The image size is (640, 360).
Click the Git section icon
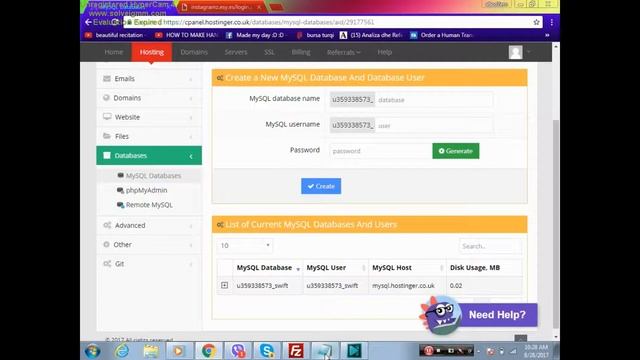coord(107,264)
